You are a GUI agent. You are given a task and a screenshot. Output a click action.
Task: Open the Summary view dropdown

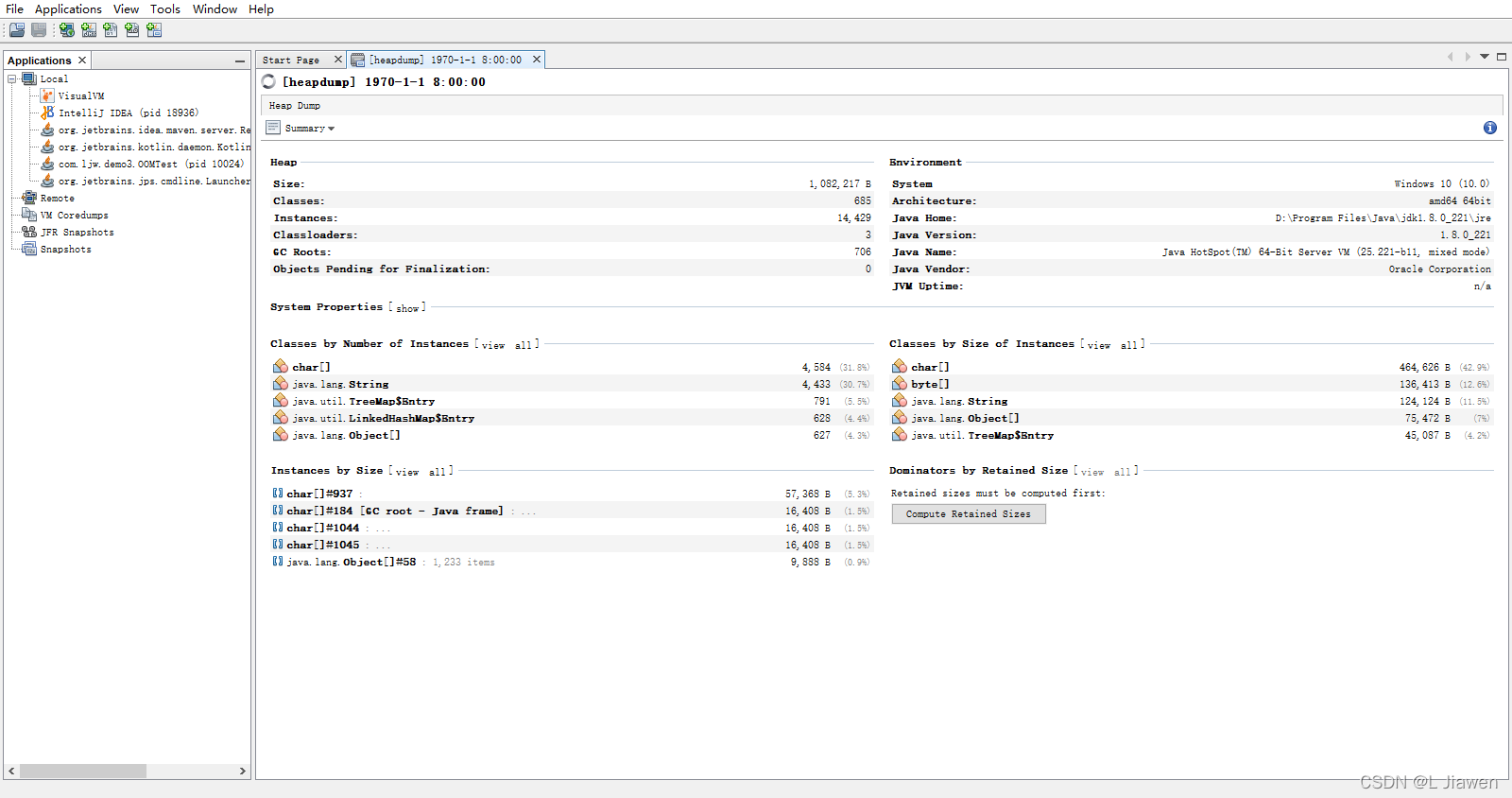click(x=331, y=129)
